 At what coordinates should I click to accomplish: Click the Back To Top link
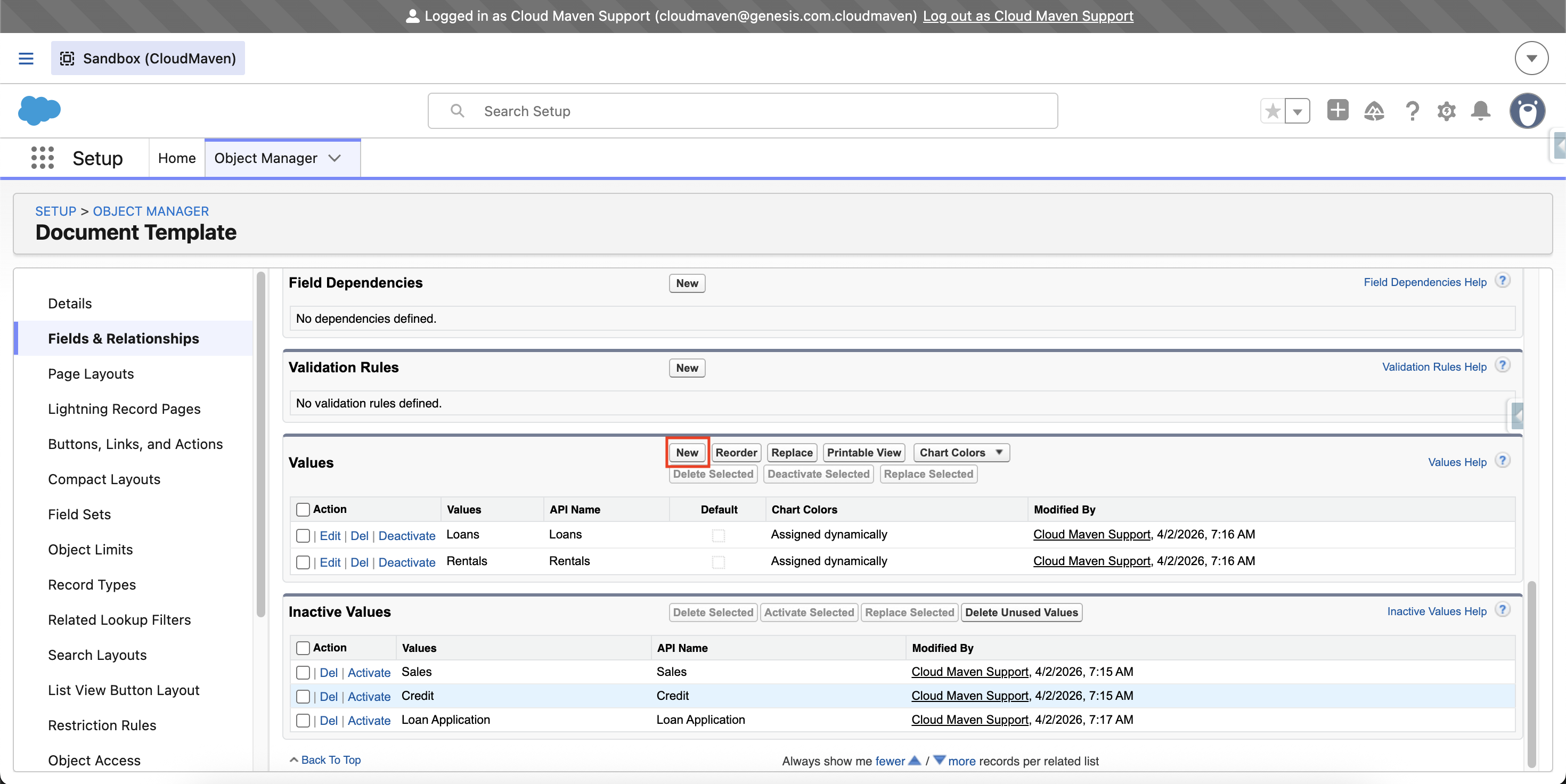click(331, 759)
